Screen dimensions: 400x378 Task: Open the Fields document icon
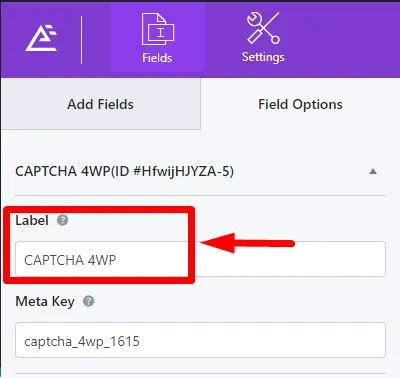pyautogui.click(x=158, y=29)
